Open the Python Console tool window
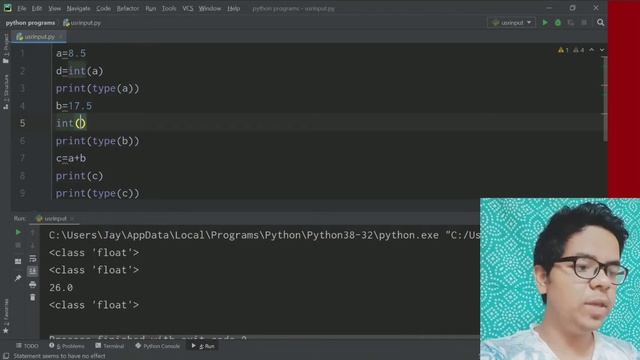640x360 pixels. pyautogui.click(x=158, y=346)
